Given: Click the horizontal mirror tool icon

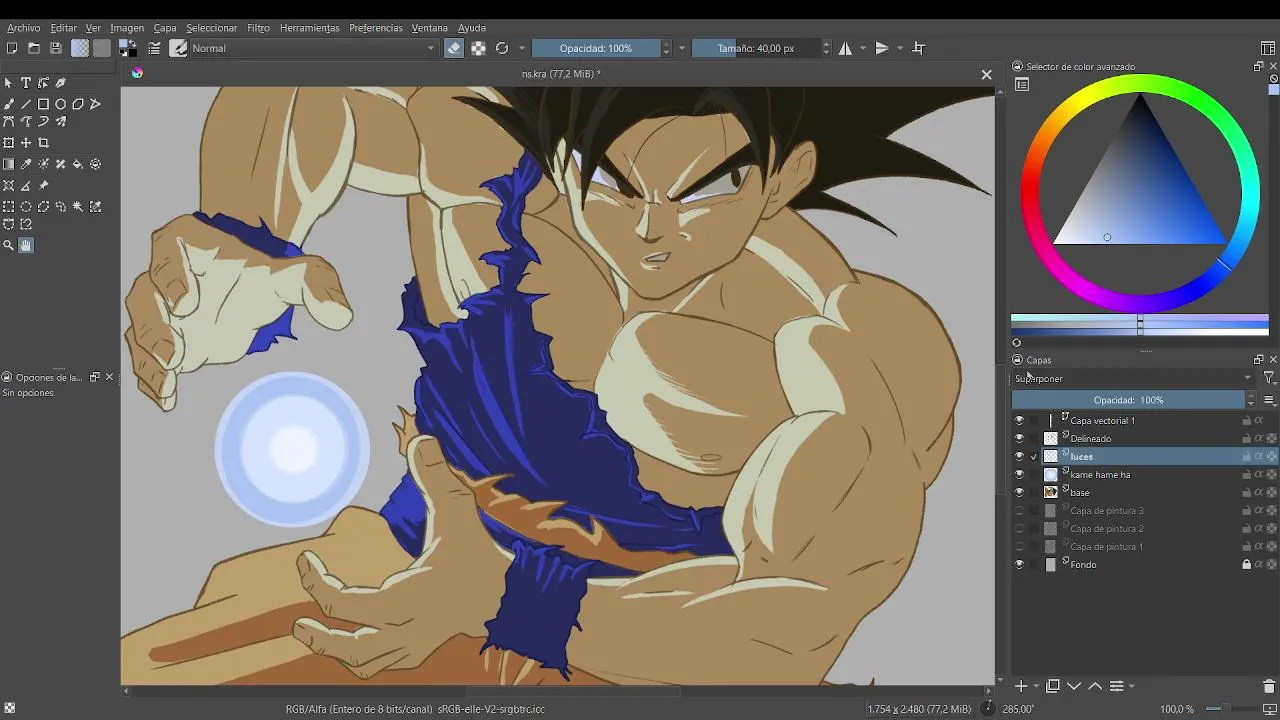Looking at the screenshot, I should point(845,48).
